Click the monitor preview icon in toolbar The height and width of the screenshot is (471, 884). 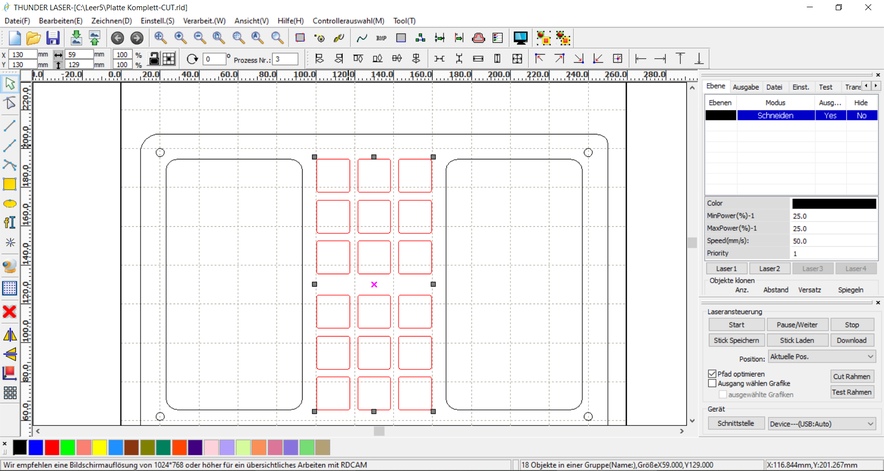pos(520,38)
